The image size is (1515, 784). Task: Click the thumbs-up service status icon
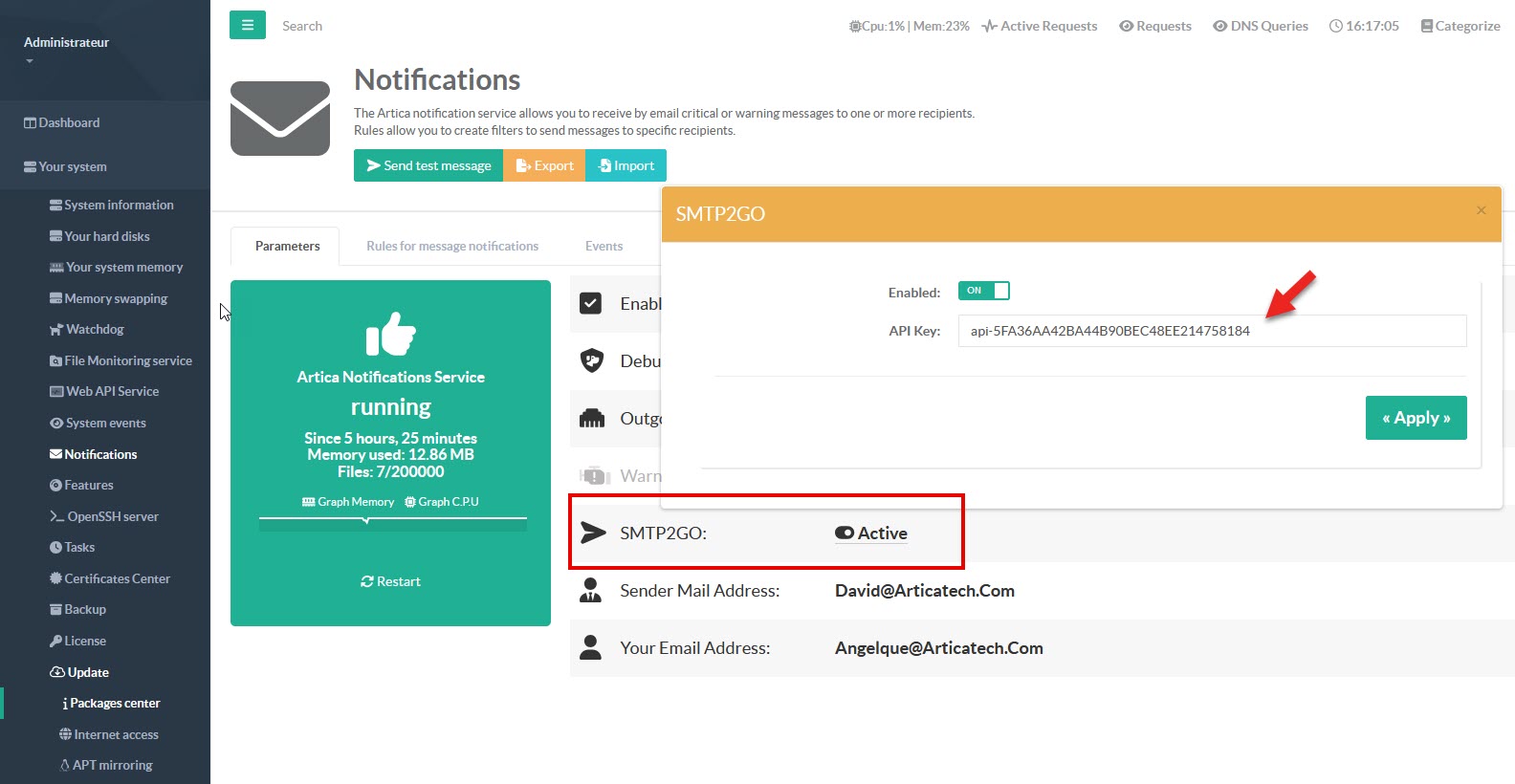click(390, 335)
